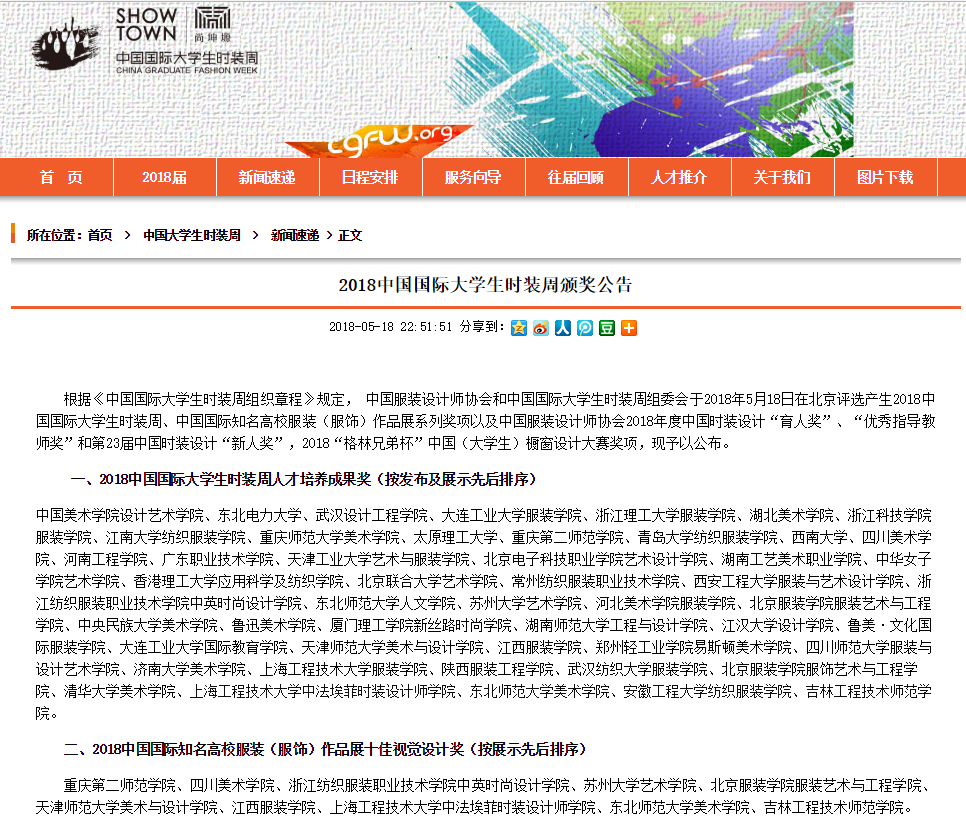The image size is (966, 834).
Task: Go to 人才推介 navigation item
Action: (x=679, y=178)
